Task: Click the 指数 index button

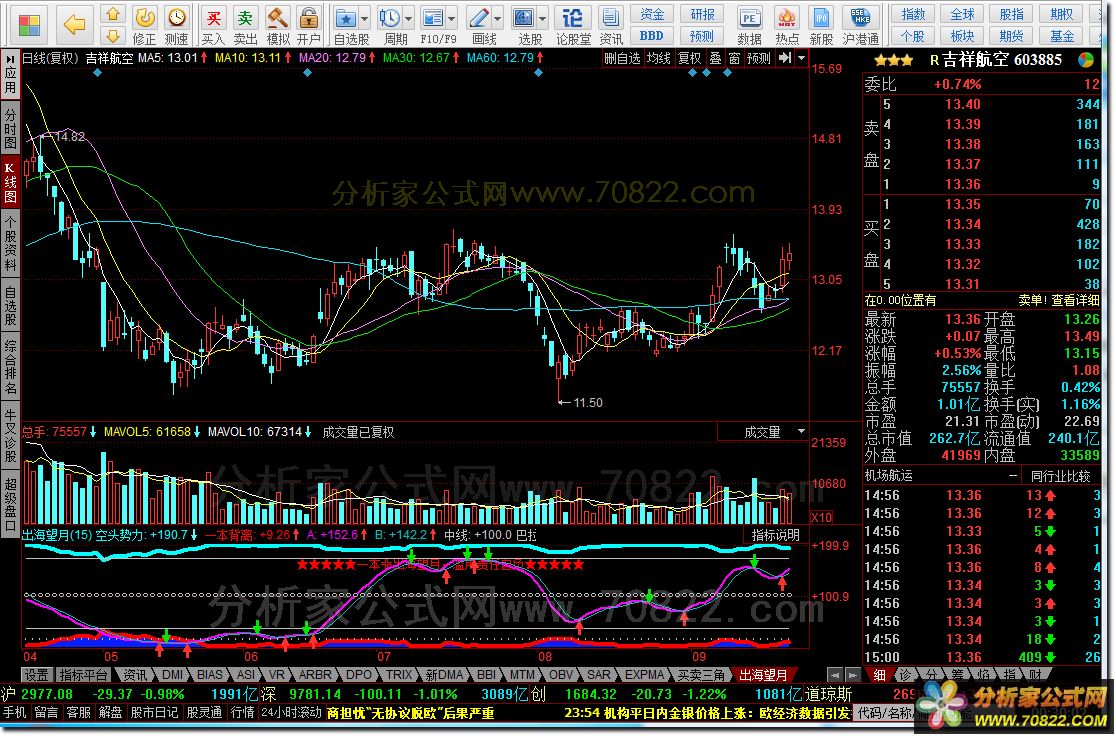Action: click(913, 14)
